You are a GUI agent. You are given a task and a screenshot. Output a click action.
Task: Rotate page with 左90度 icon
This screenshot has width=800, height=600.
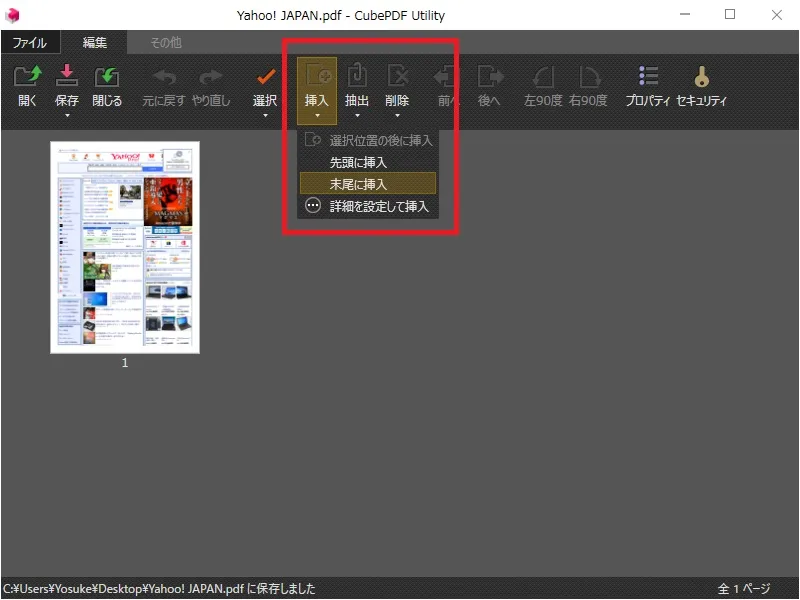coord(543,77)
